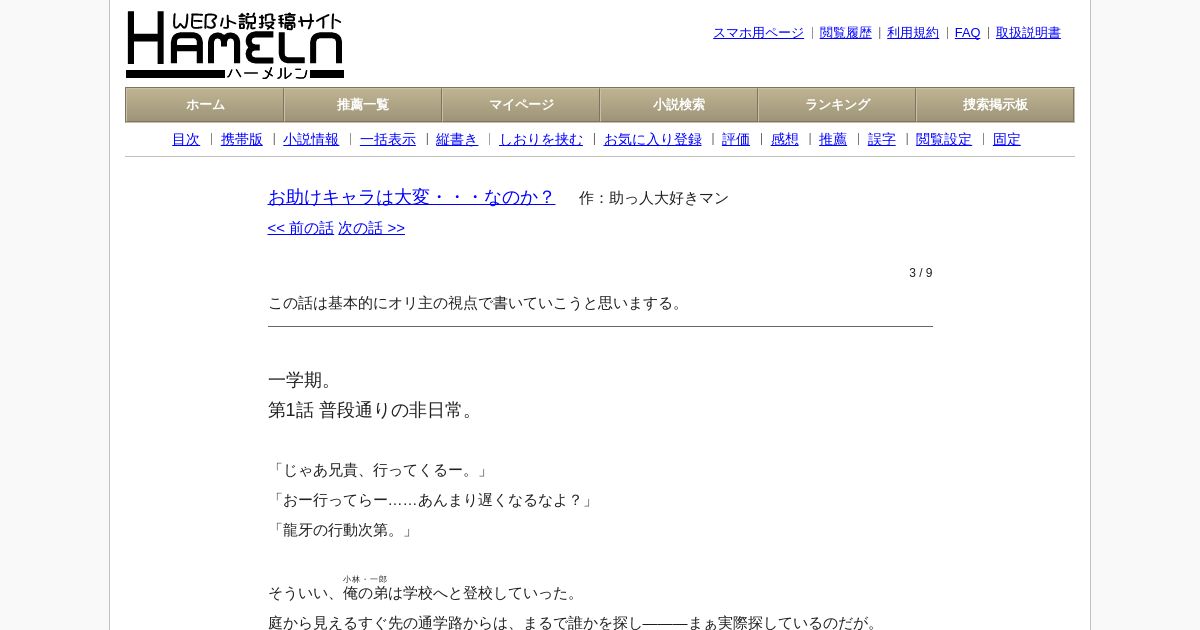The height and width of the screenshot is (630, 1200).
Task: Open the 目次 link
Action: pos(186,140)
